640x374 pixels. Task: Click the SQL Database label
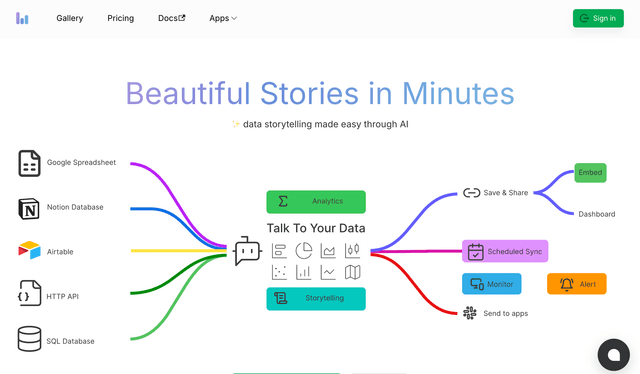pyautogui.click(x=70, y=341)
